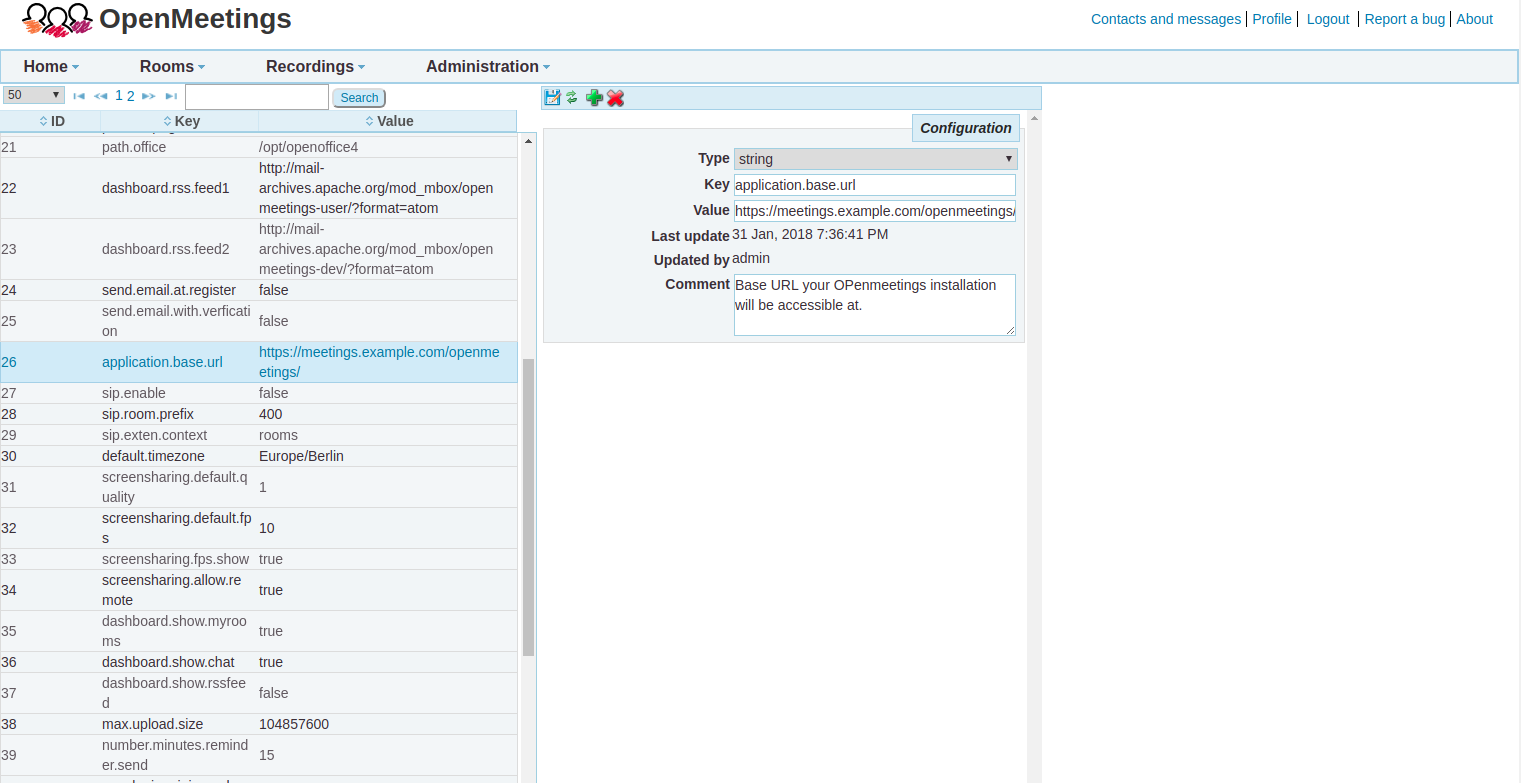Sort table by Key column

coord(180,121)
